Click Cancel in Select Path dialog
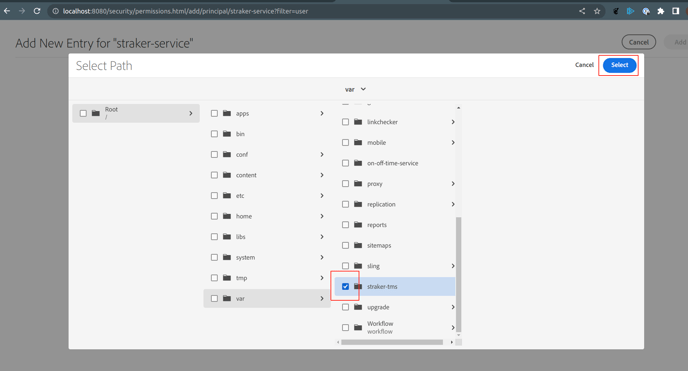 (584, 65)
